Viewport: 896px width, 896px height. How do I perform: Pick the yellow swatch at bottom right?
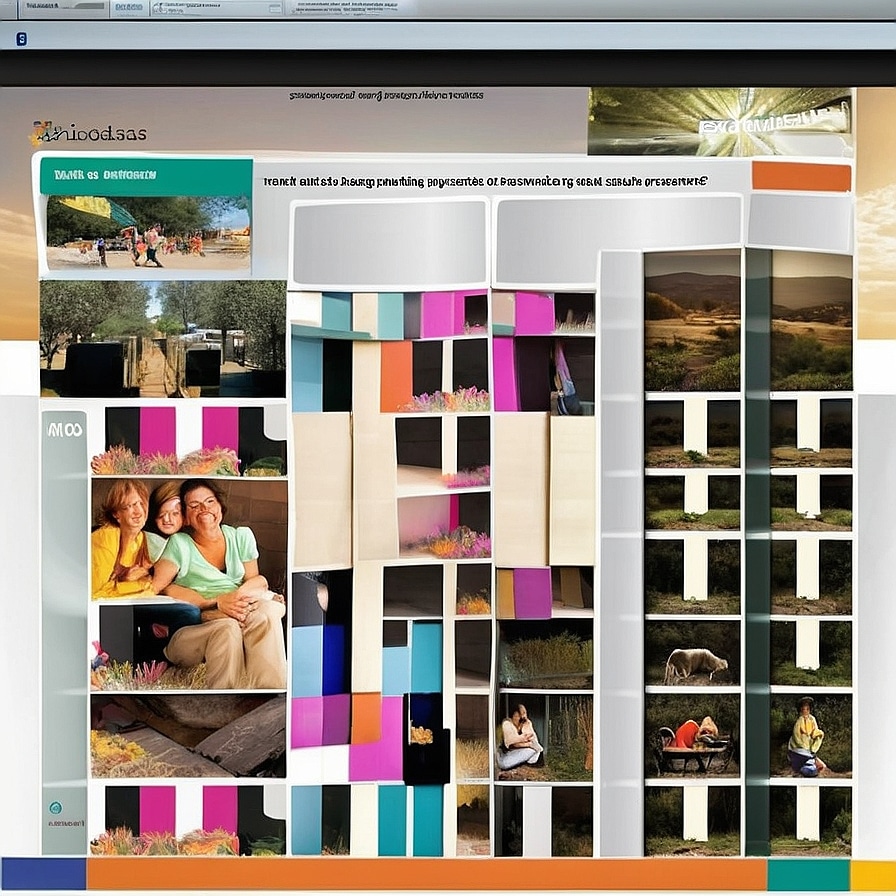873,874
